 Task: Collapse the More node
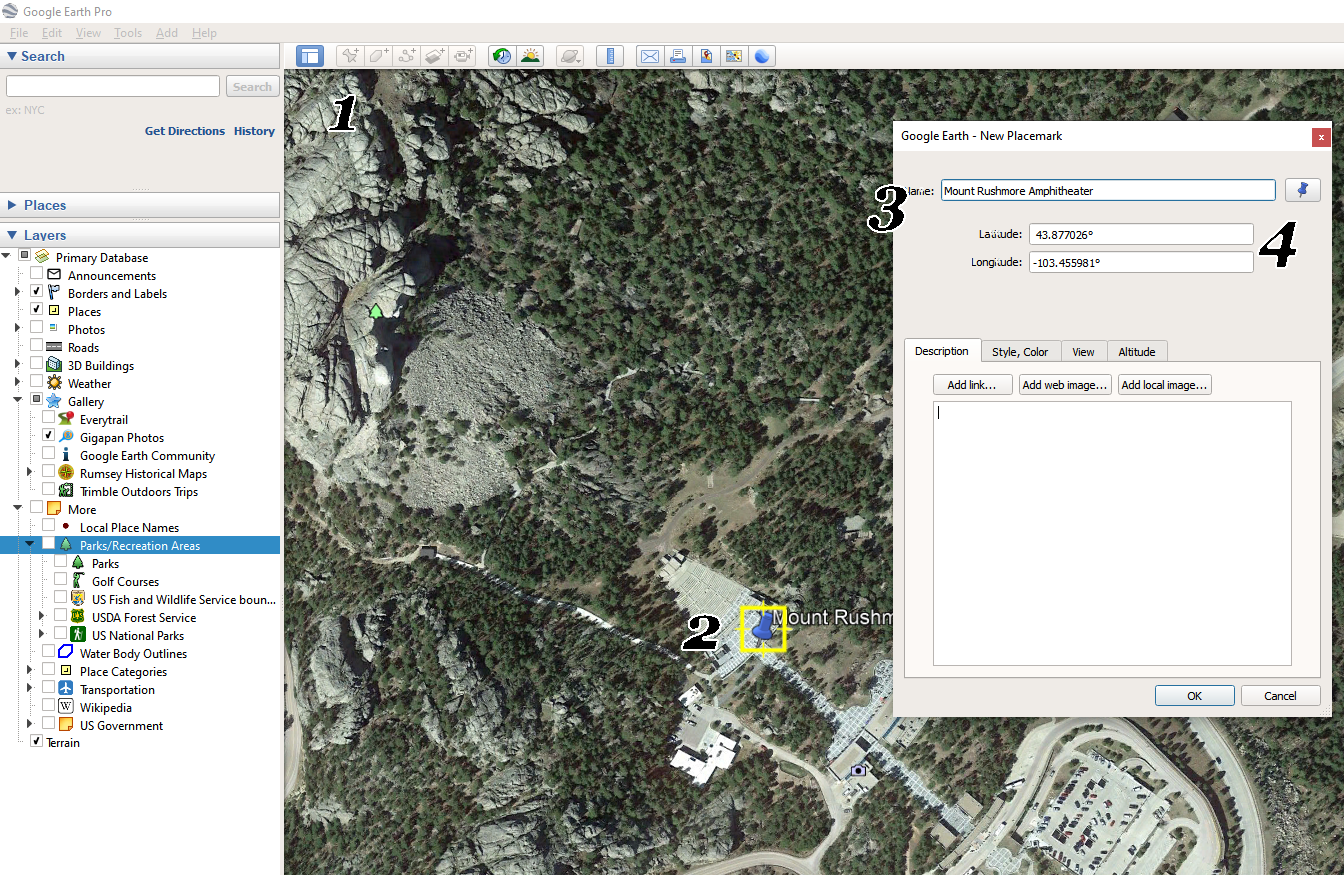(x=17, y=509)
